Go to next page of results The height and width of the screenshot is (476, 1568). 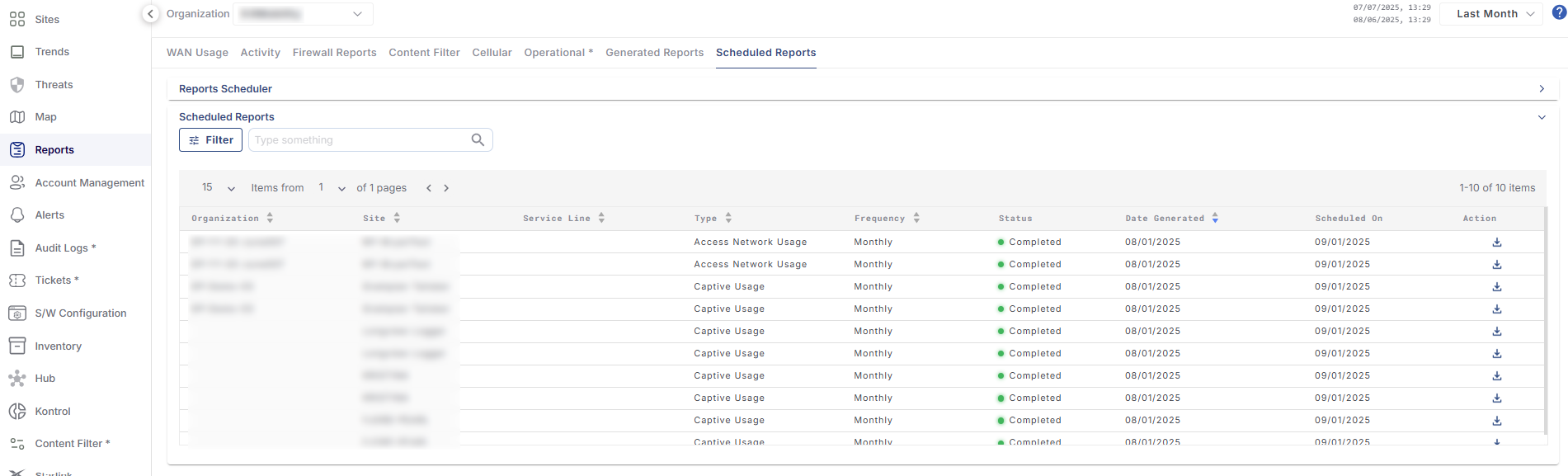pyautogui.click(x=446, y=188)
